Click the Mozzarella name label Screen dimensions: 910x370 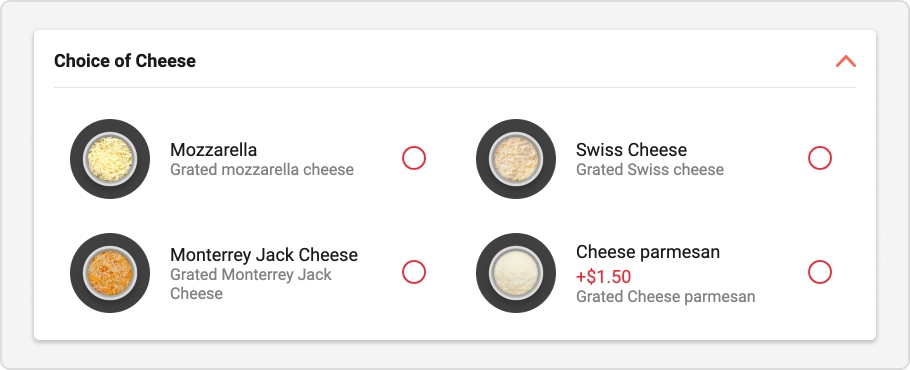[214, 150]
